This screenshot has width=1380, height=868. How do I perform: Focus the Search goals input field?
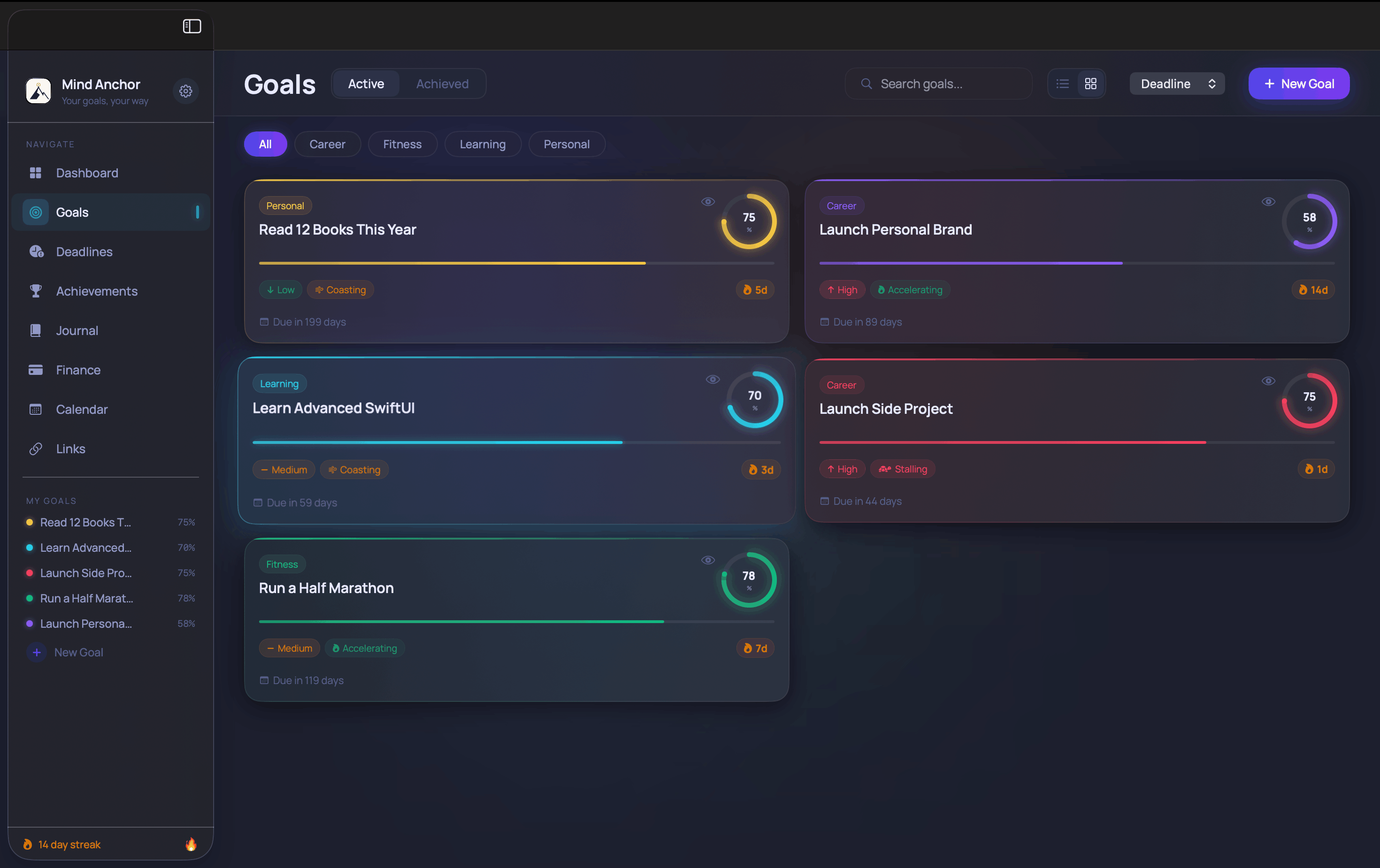939,84
